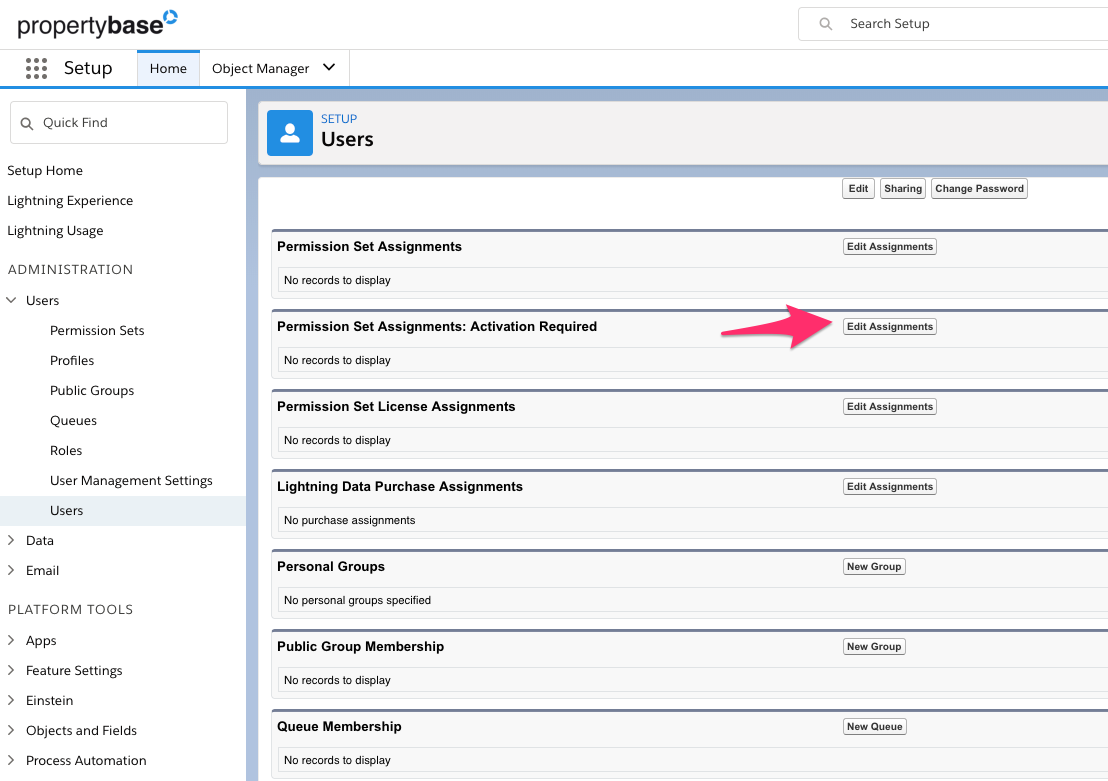1108x781 pixels.
Task: Click the Public Group Membership section title
Action: point(360,647)
